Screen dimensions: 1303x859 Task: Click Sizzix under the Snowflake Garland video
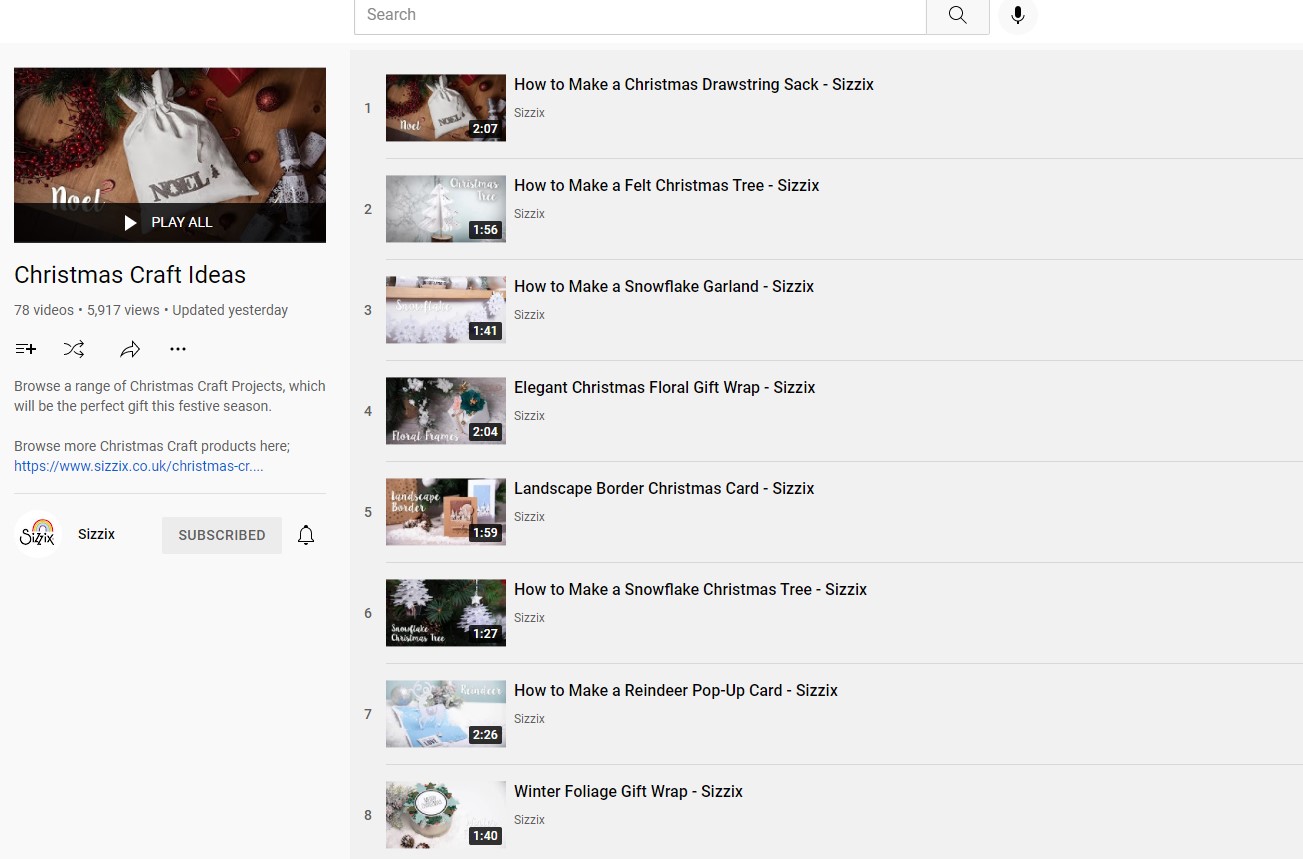click(x=529, y=315)
